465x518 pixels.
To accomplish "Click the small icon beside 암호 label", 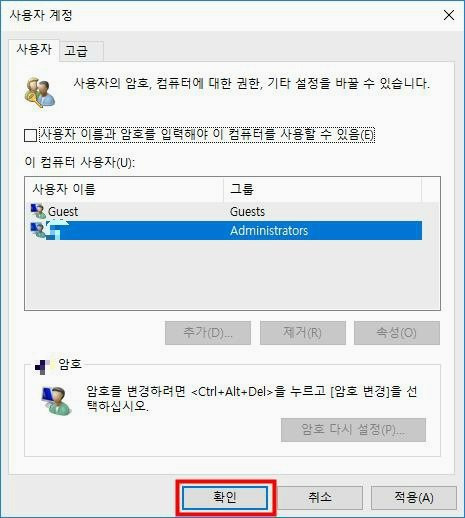I will tap(42, 367).
